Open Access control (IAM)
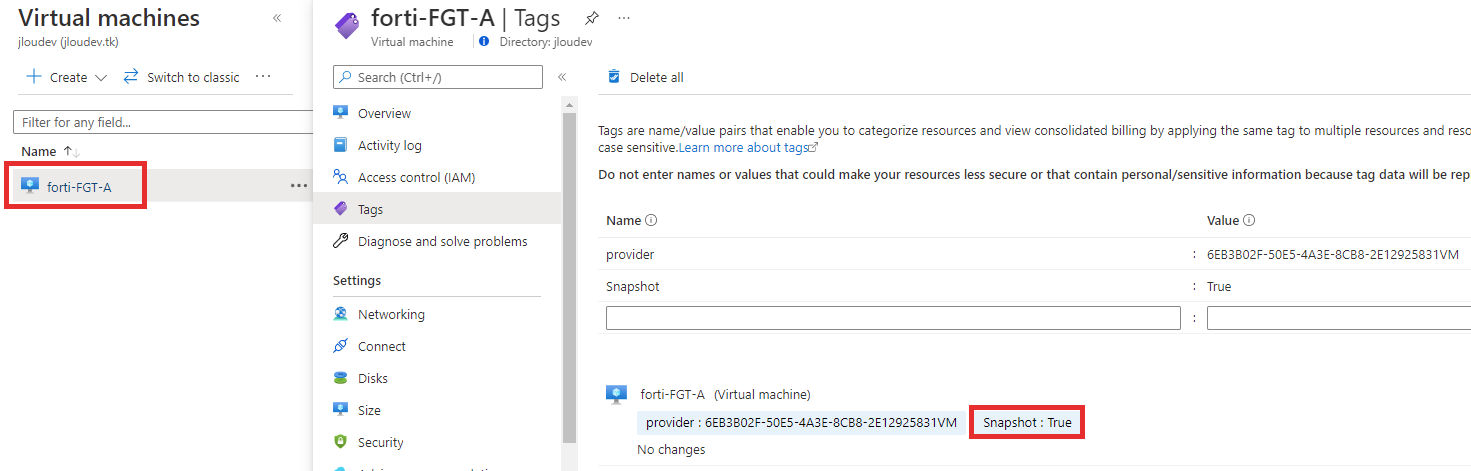 (x=417, y=177)
